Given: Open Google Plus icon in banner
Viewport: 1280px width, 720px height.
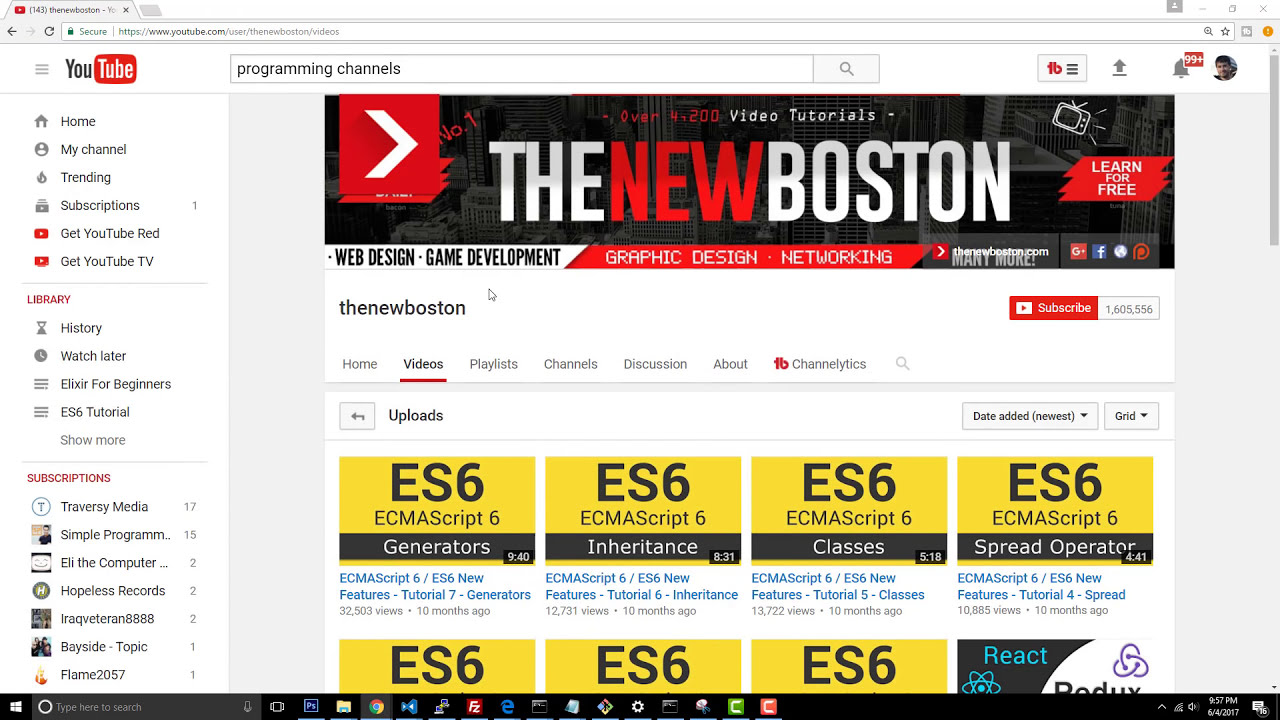Looking at the screenshot, I should (x=1078, y=252).
